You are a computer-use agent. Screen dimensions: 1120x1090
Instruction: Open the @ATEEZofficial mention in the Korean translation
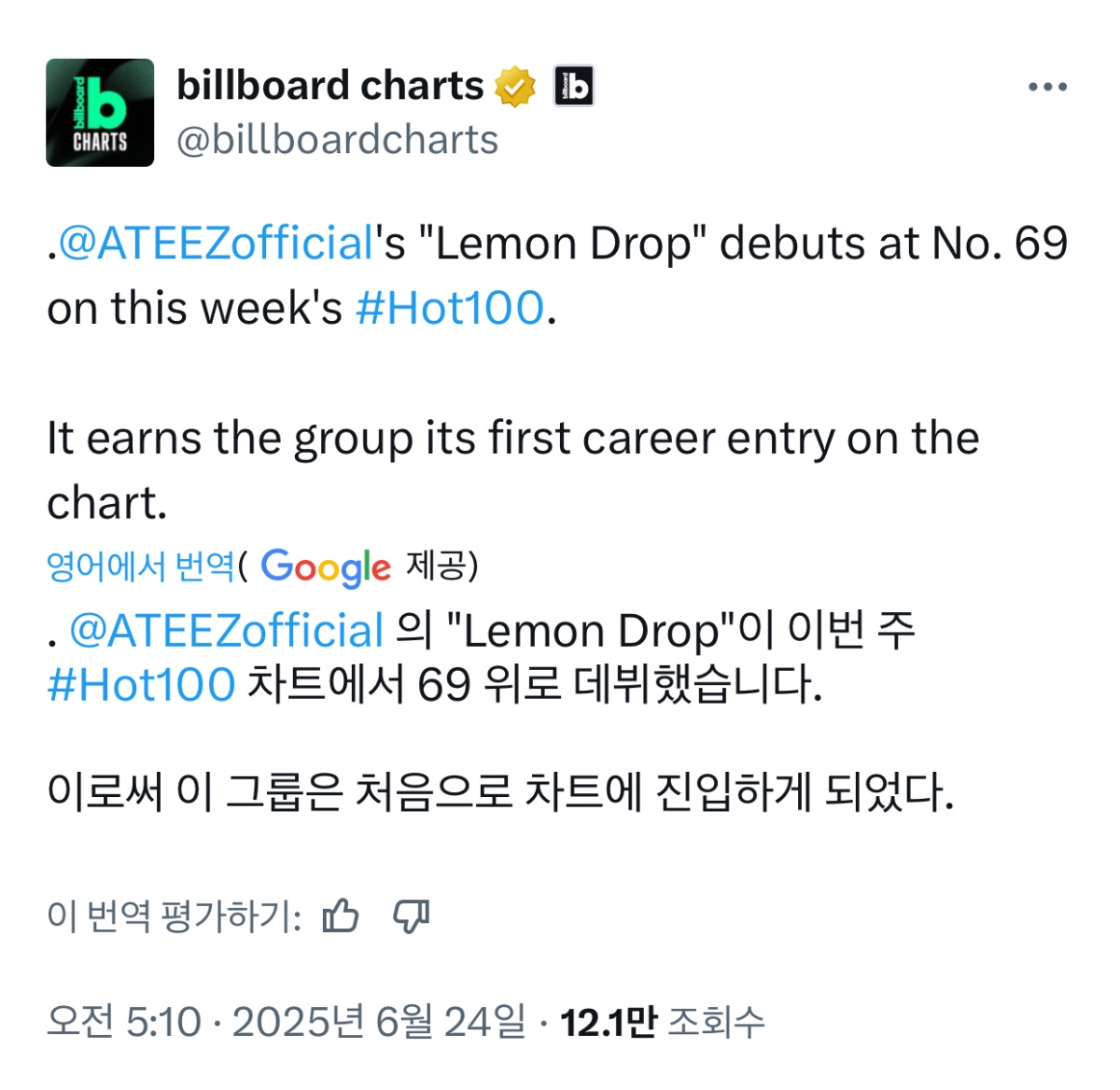click(x=227, y=632)
